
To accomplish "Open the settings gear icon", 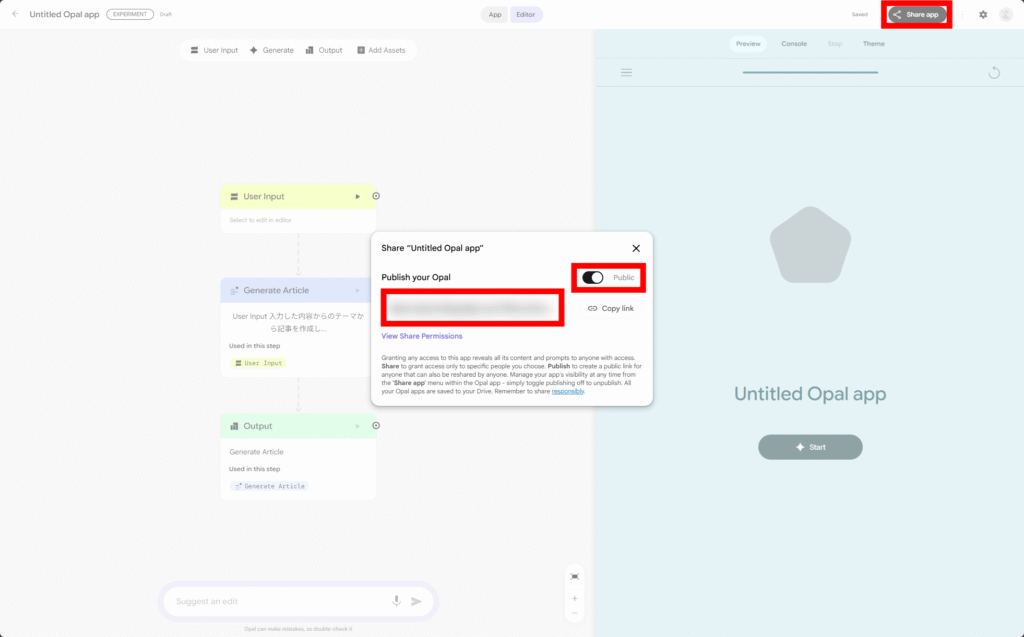I will [x=983, y=15].
